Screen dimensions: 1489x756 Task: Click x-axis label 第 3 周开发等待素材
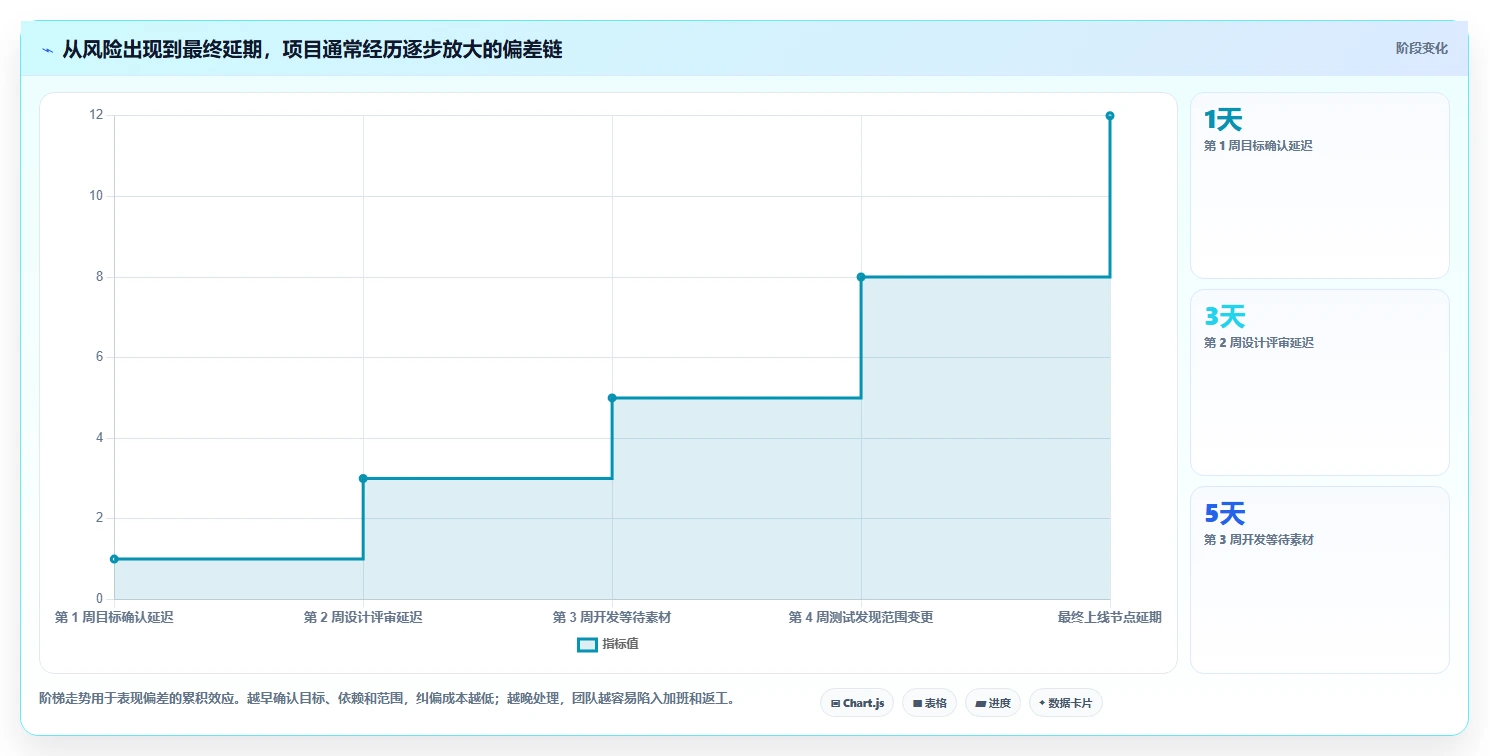tap(612, 617)
